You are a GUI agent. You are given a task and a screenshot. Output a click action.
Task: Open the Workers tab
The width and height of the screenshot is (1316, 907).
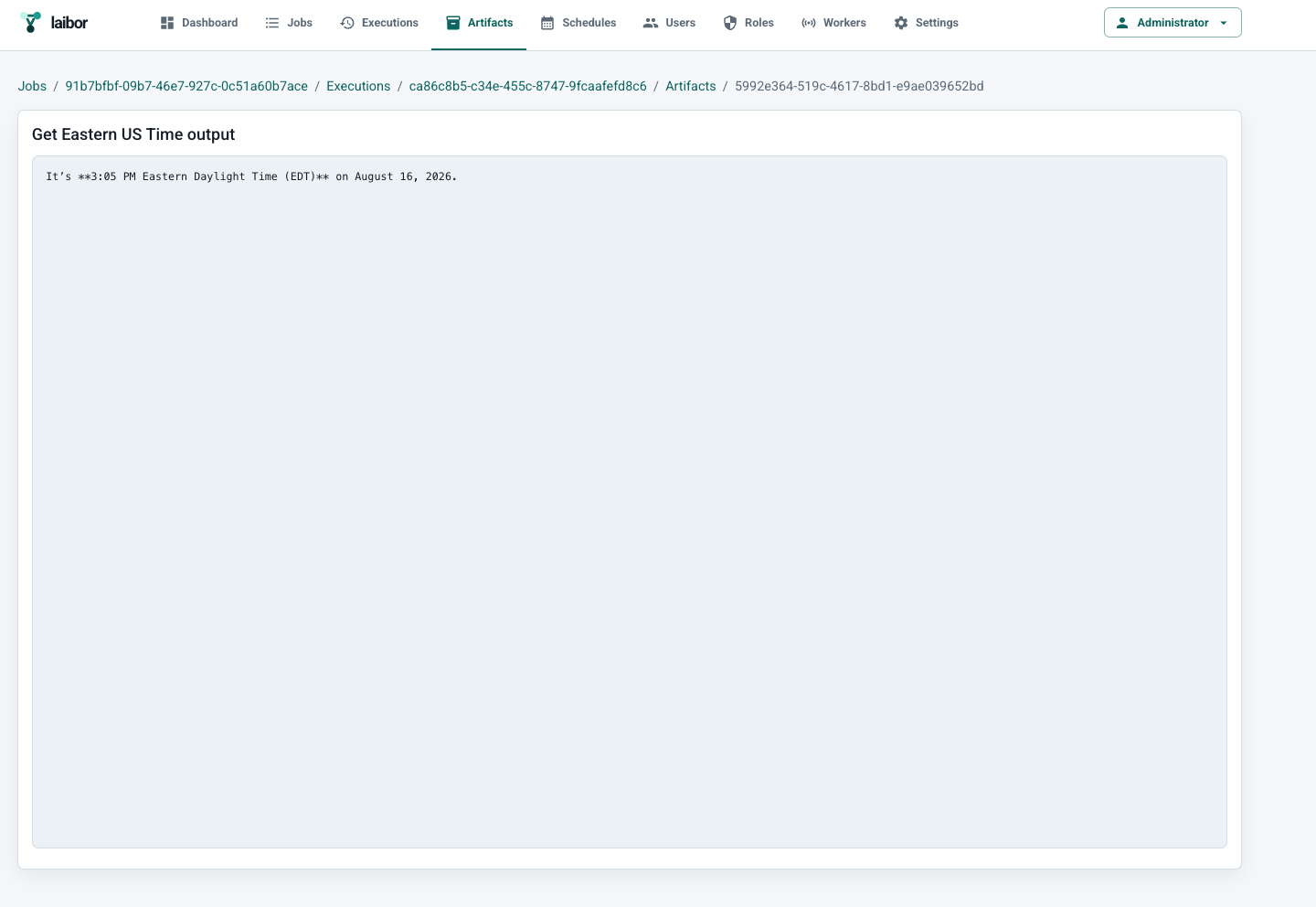833,23
